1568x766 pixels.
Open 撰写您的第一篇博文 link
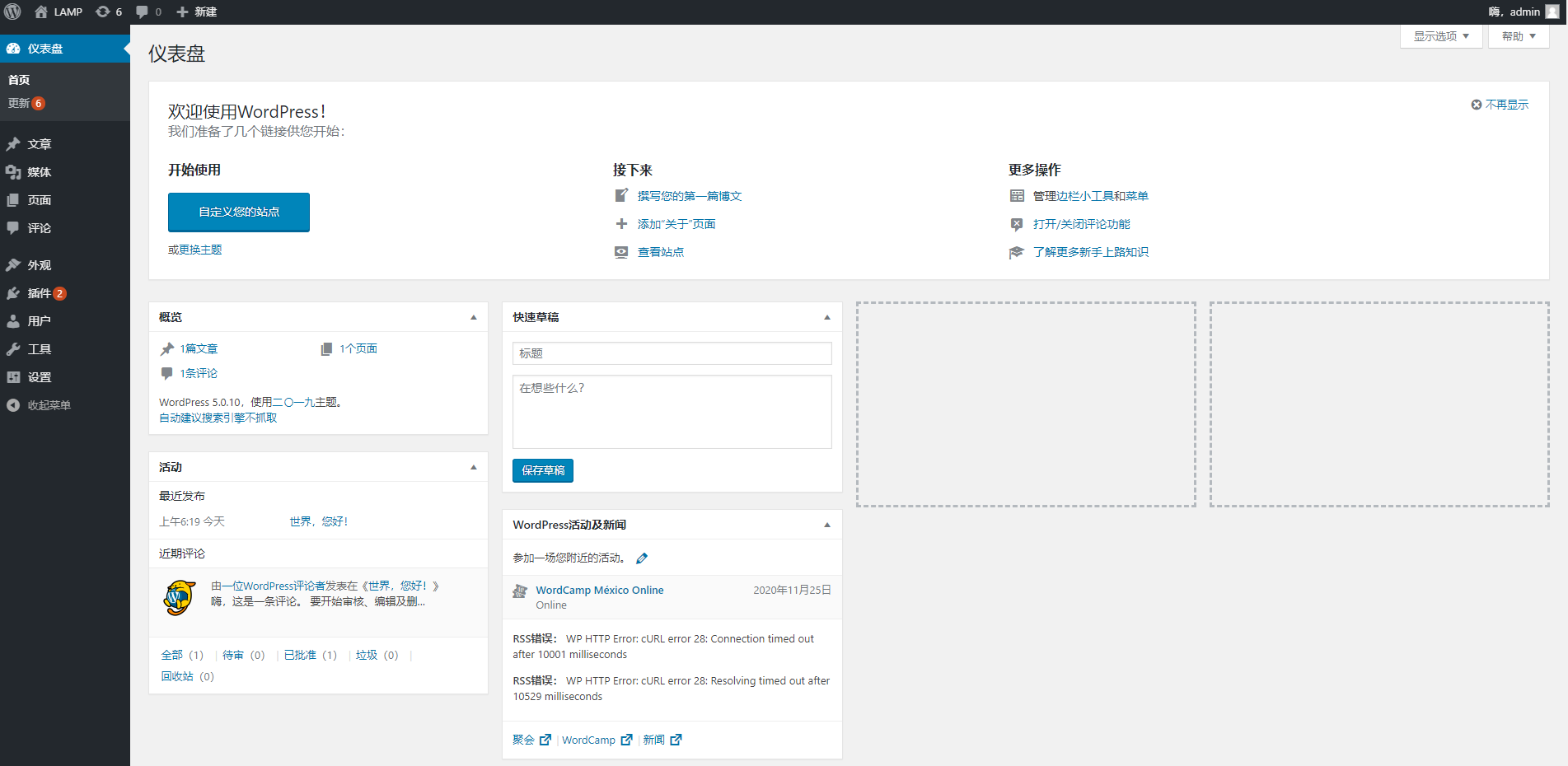tap(690, 196)
